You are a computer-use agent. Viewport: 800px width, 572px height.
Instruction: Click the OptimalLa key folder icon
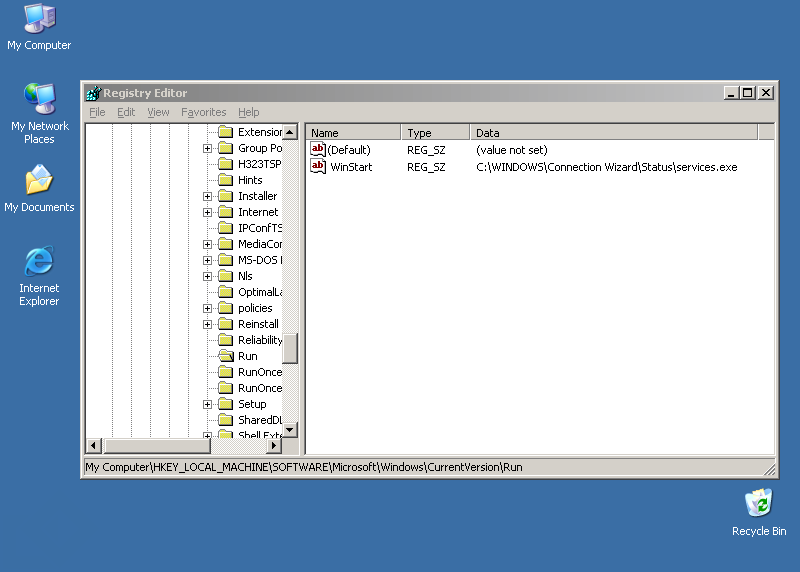(226, 292)
